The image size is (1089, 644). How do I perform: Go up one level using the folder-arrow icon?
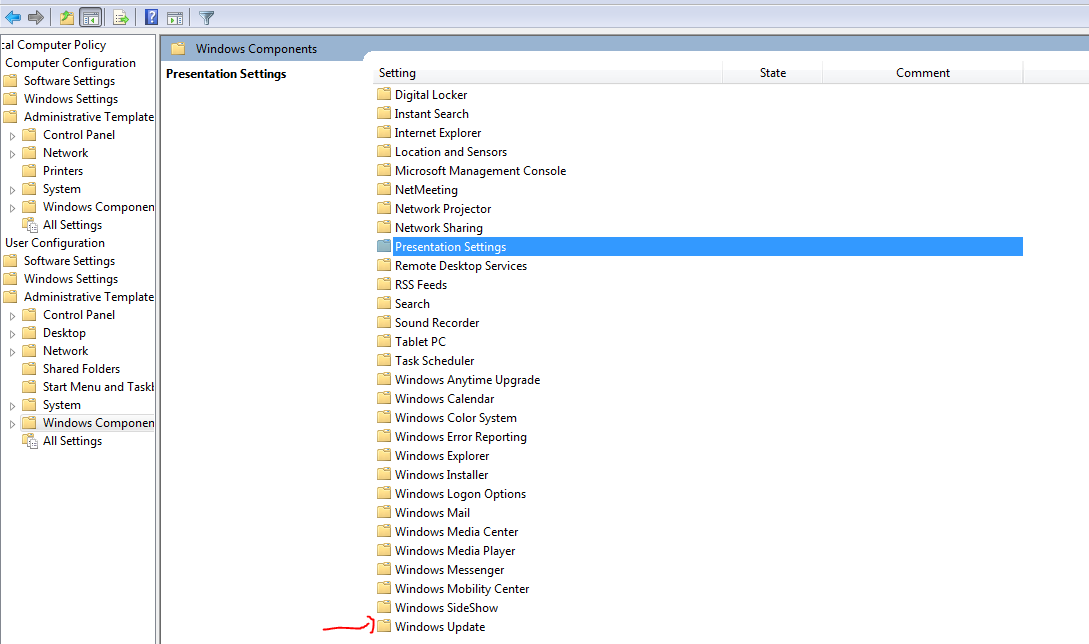point(67,17)
